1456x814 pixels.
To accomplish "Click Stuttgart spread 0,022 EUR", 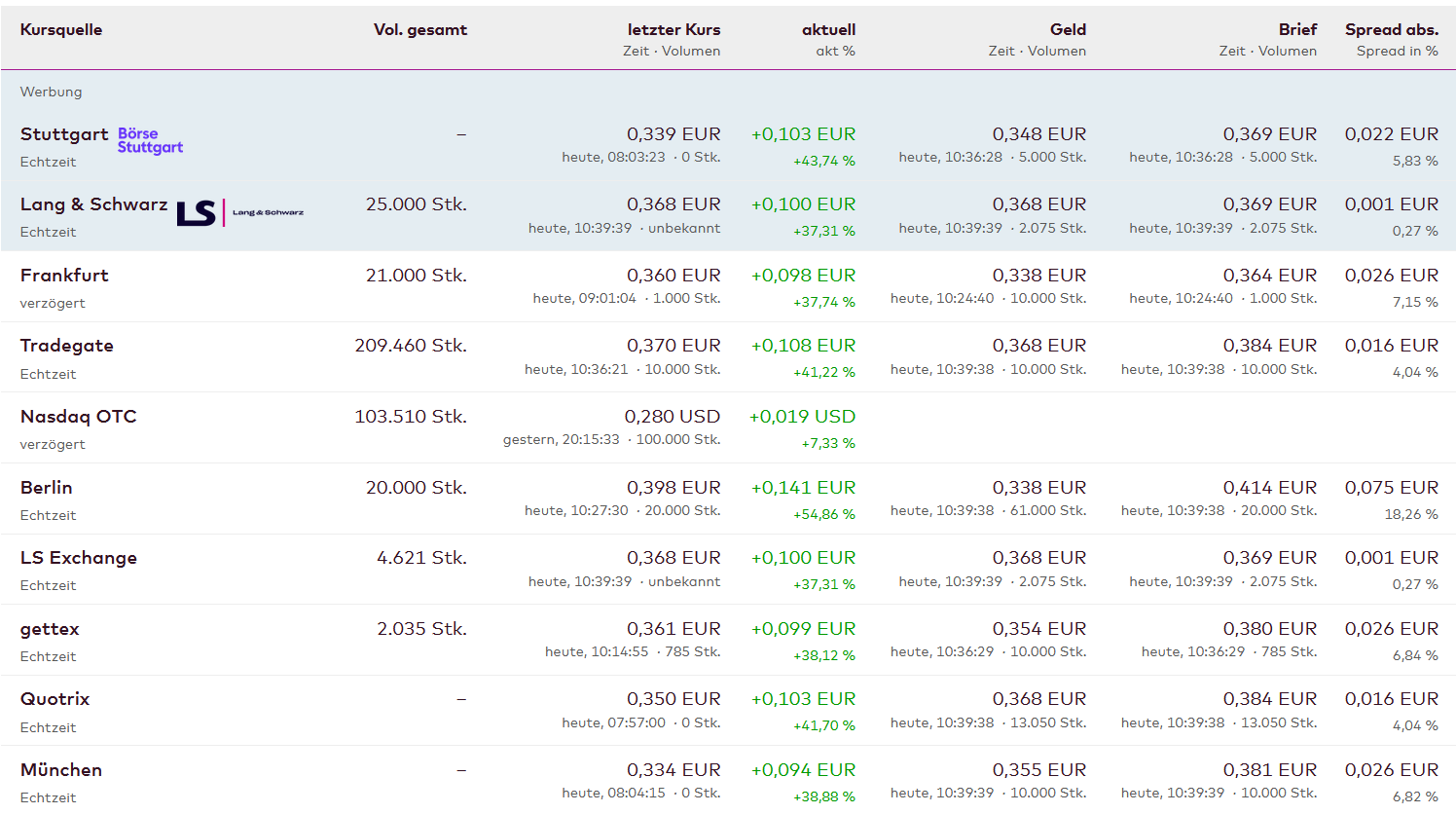I will [x=1392, y=134].
